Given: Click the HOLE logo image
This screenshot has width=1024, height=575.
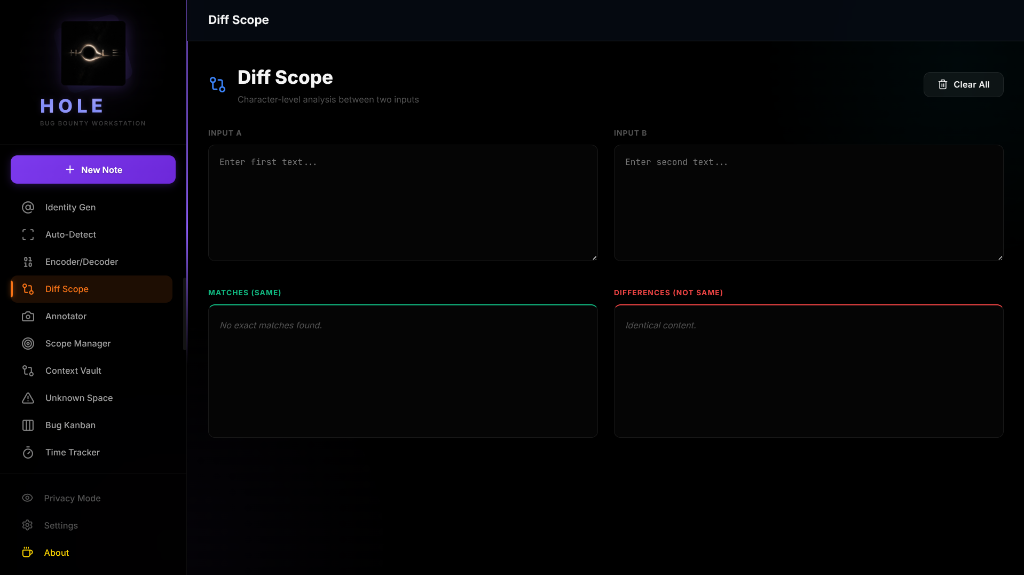Looking at the screenshot, I should (x=93, y=53).
